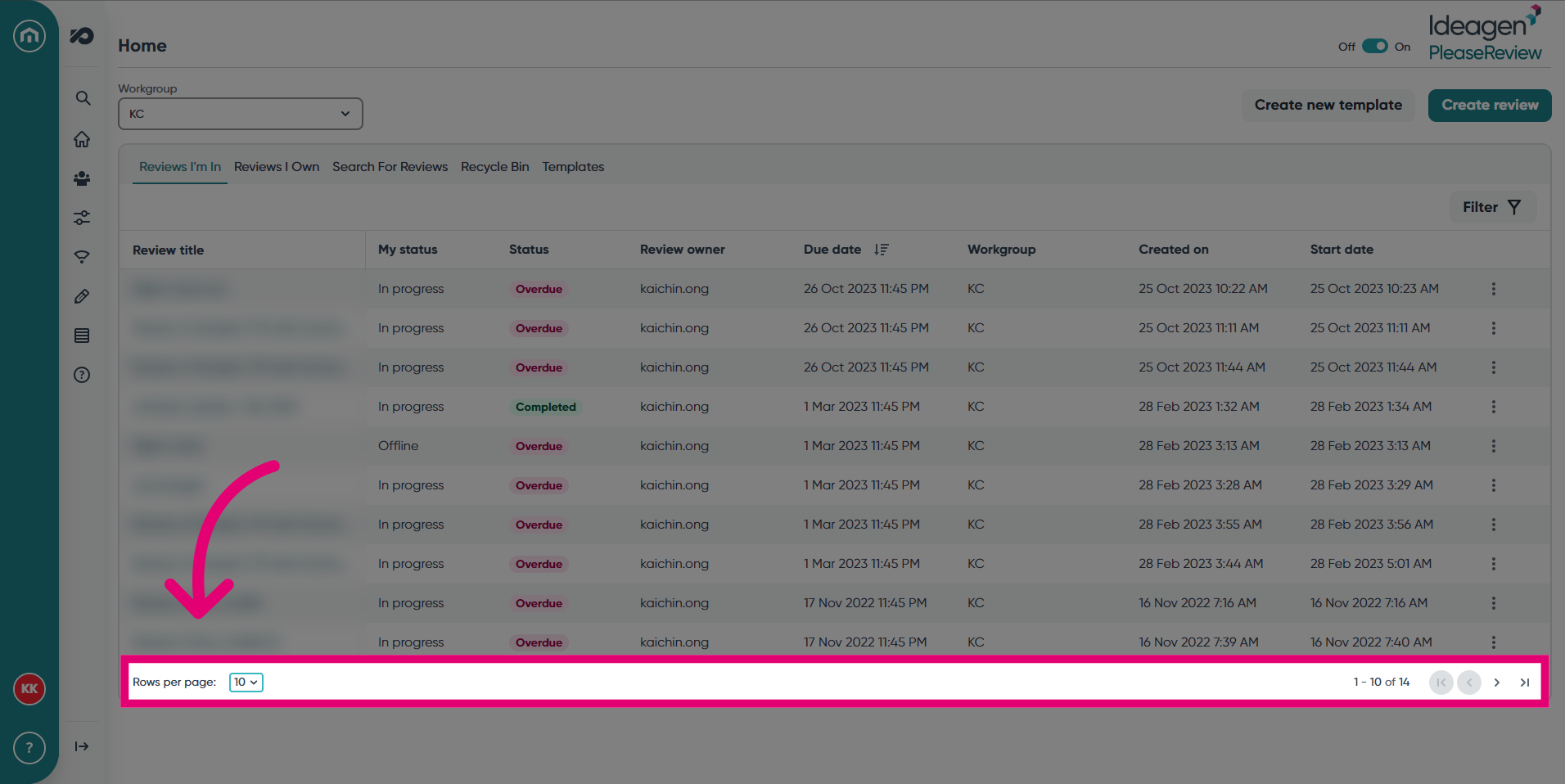
Task: Jump to last page of reviews
Action: 1525,683
